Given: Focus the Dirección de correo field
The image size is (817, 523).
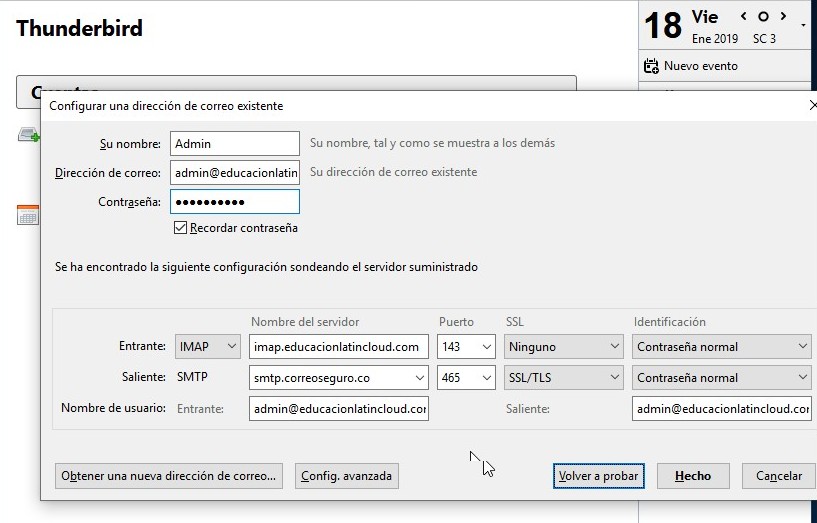Looking at the screenshot, I should [235, 172].
